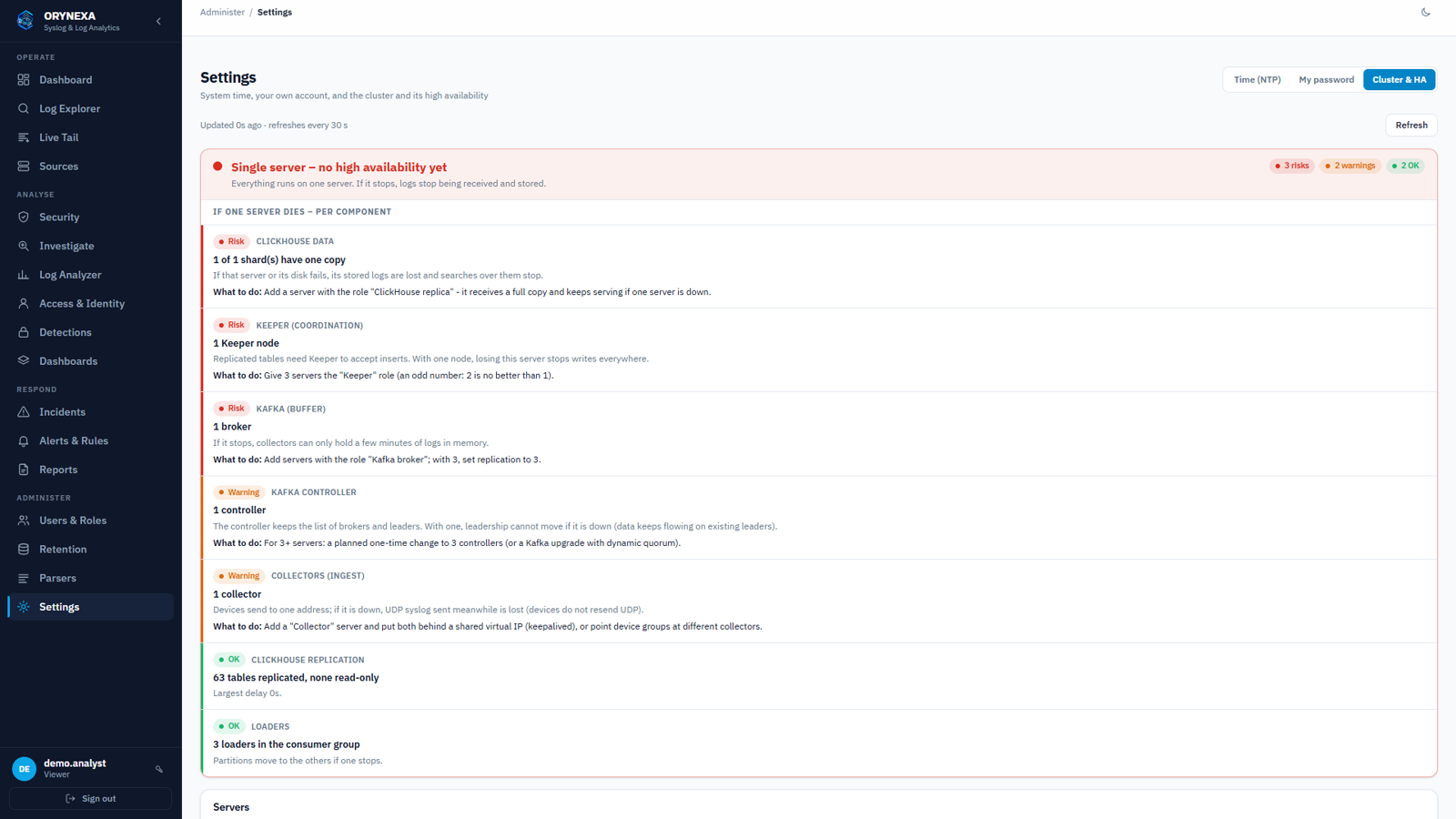Viewport: 1456px width, 819px height.
Task: Click '3 loaders in the consumer group' text
Action: tap(287, 744)
